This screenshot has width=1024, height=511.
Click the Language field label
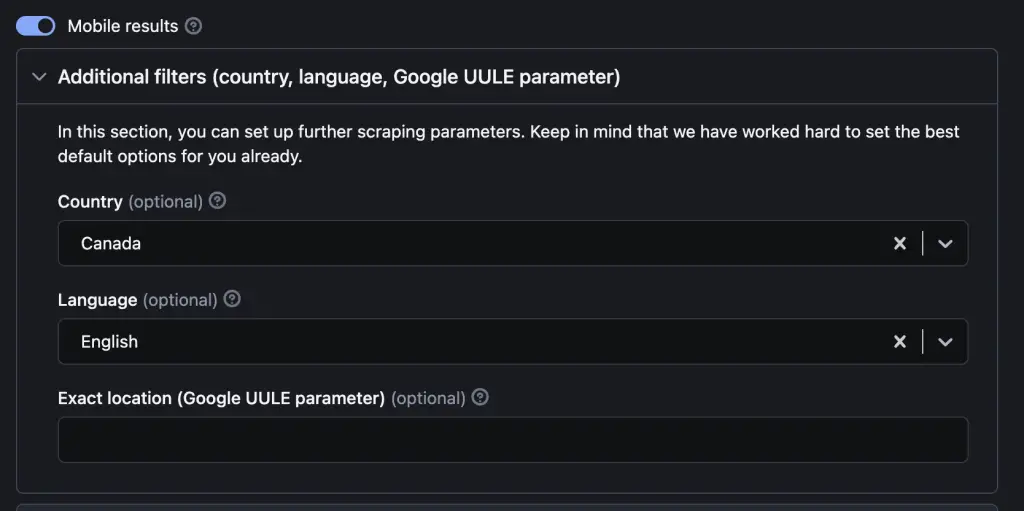[x=97, y=300]
